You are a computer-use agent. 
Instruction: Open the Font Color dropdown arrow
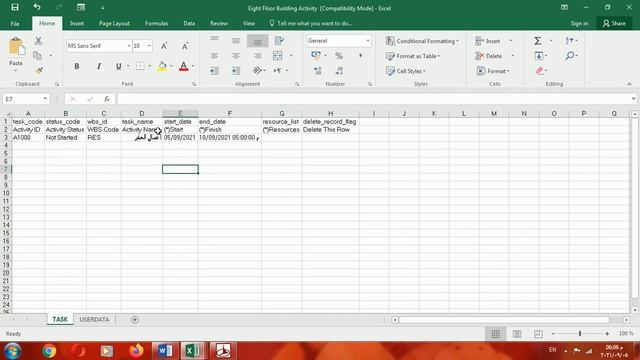pos(193,66)
